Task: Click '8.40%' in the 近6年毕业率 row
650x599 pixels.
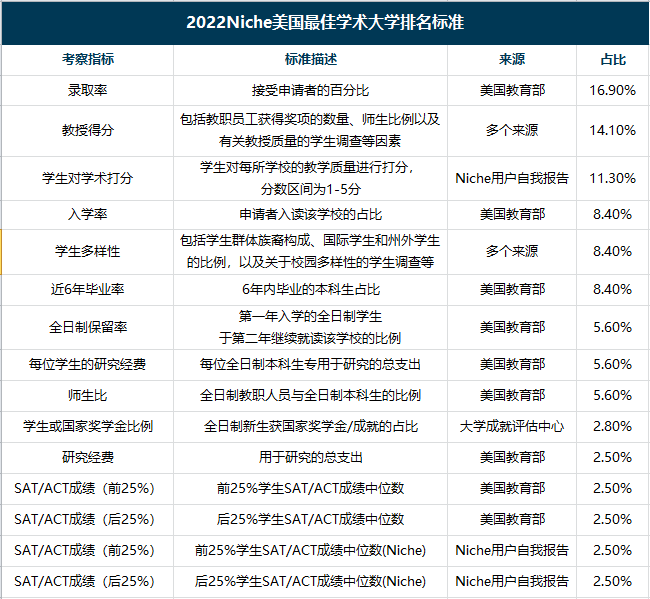Action: coord(613,289)
